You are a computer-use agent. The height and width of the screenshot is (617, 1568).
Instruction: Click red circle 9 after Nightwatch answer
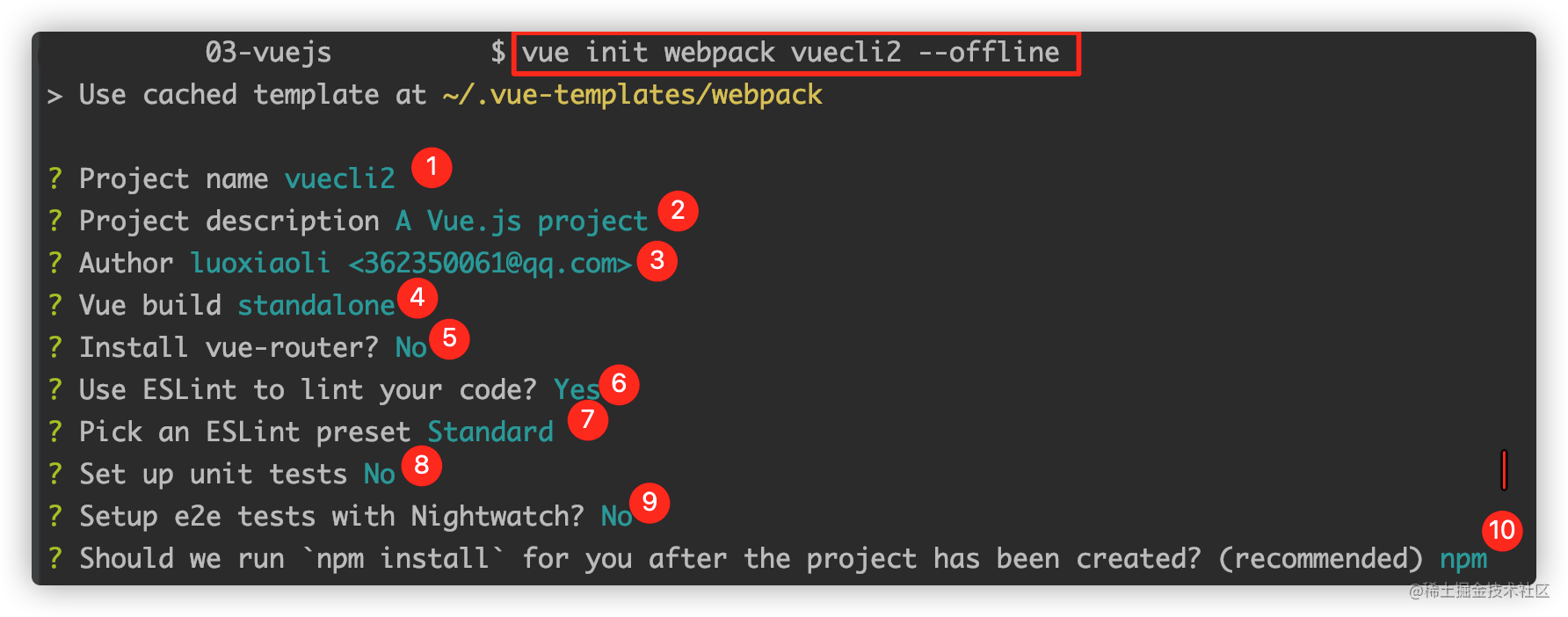[x=650, y=503]
